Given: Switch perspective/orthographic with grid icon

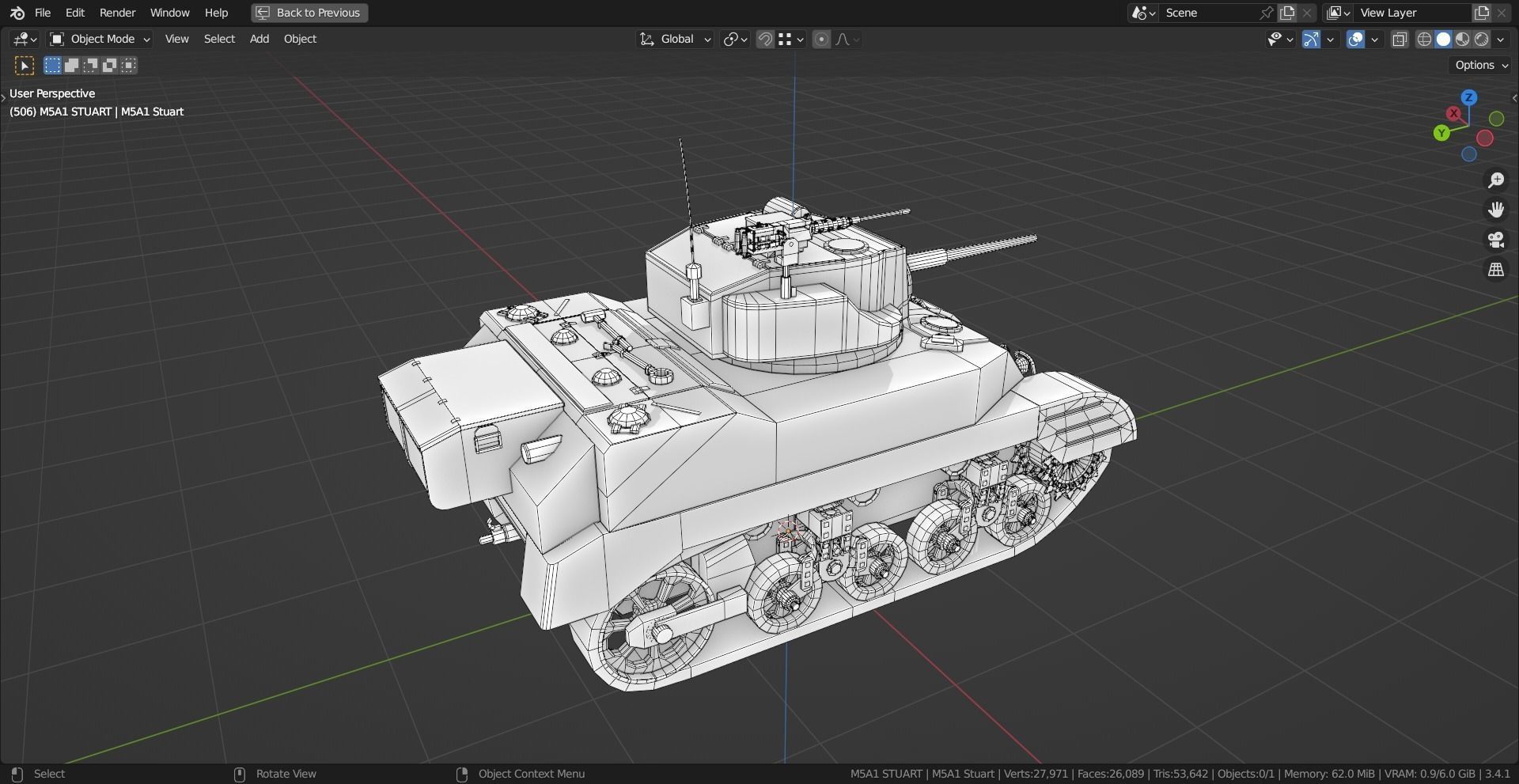Looking at the screenshot, I should [x=1496, y=270].
